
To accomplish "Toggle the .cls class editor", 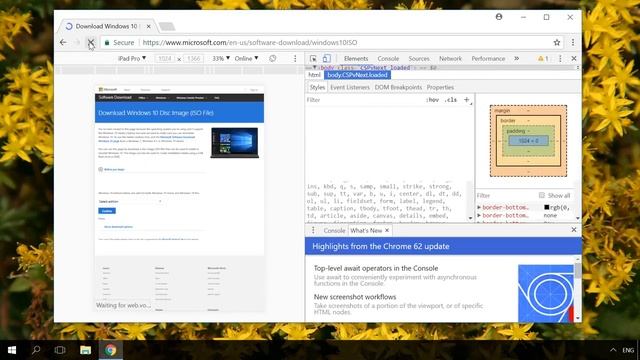I will [451, 100].
